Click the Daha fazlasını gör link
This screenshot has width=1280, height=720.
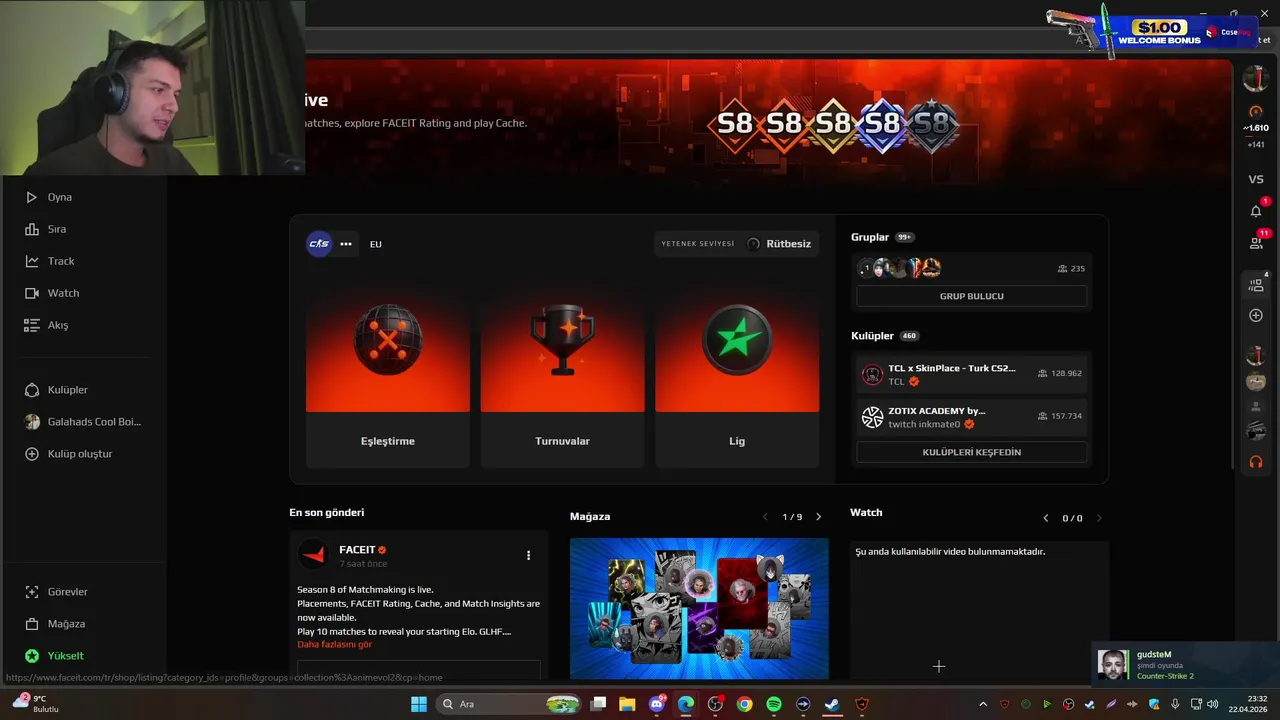pos(334,645)
